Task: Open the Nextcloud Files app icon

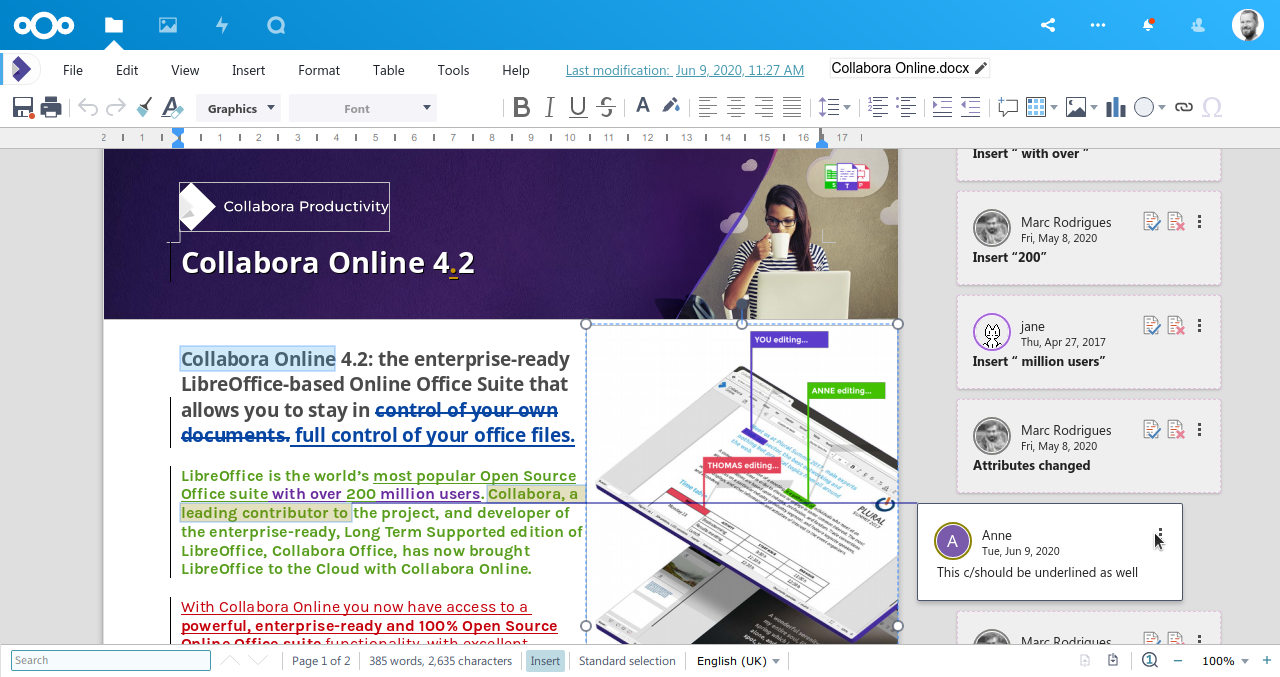Action: pyautogui.click(x=114, y=25)
